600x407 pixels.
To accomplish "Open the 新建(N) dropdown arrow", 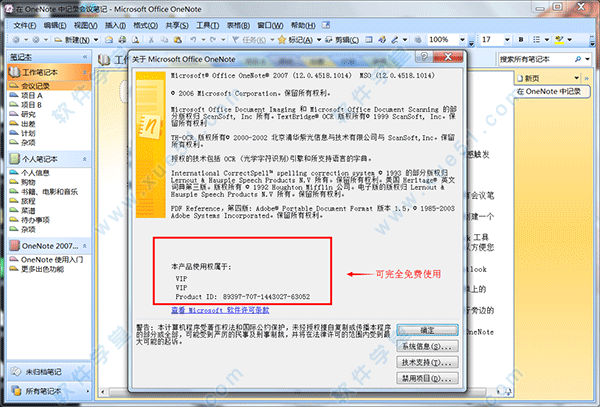I will 96,39.
